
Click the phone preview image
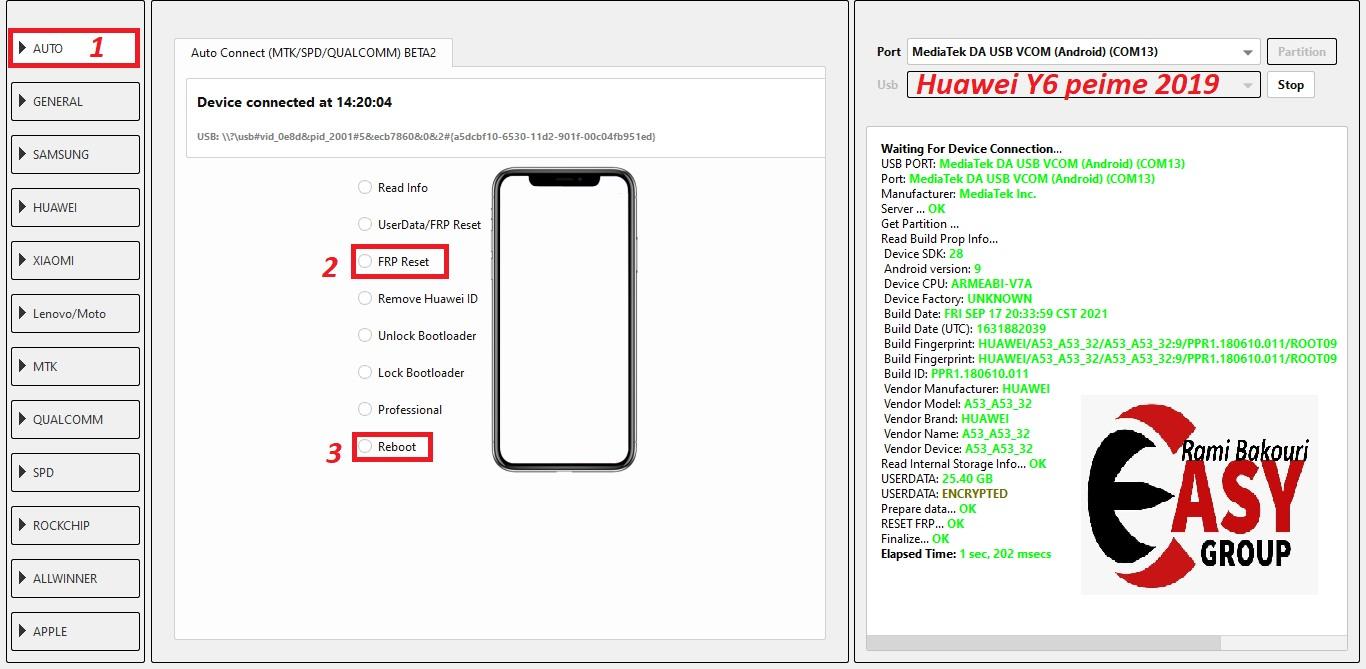pyautogui.click(x=564, y=319)
